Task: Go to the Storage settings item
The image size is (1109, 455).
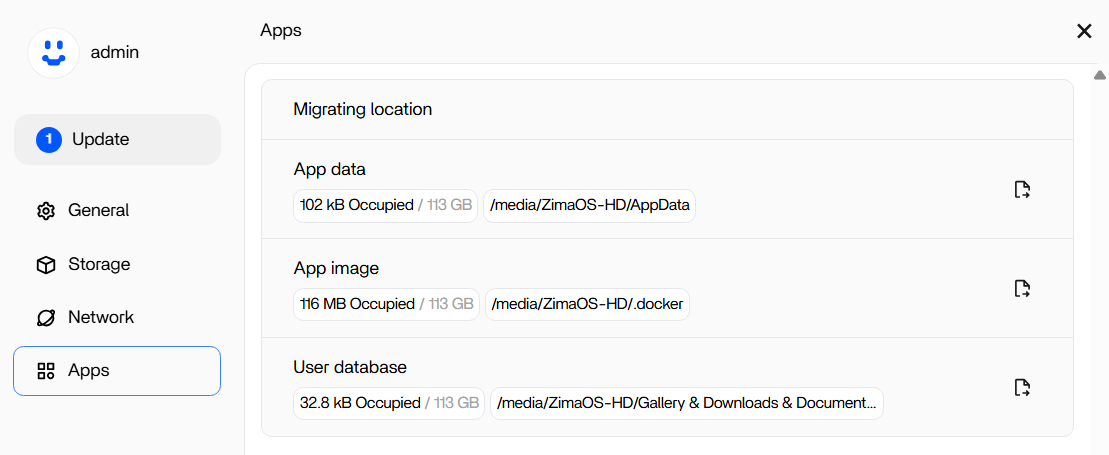Action: click(117, 265)
